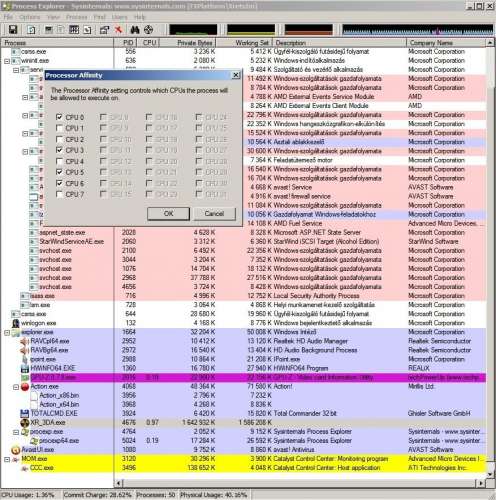Click the vertical scrollbar down arrow
496x500 pixels.
(x=490, y=474)
